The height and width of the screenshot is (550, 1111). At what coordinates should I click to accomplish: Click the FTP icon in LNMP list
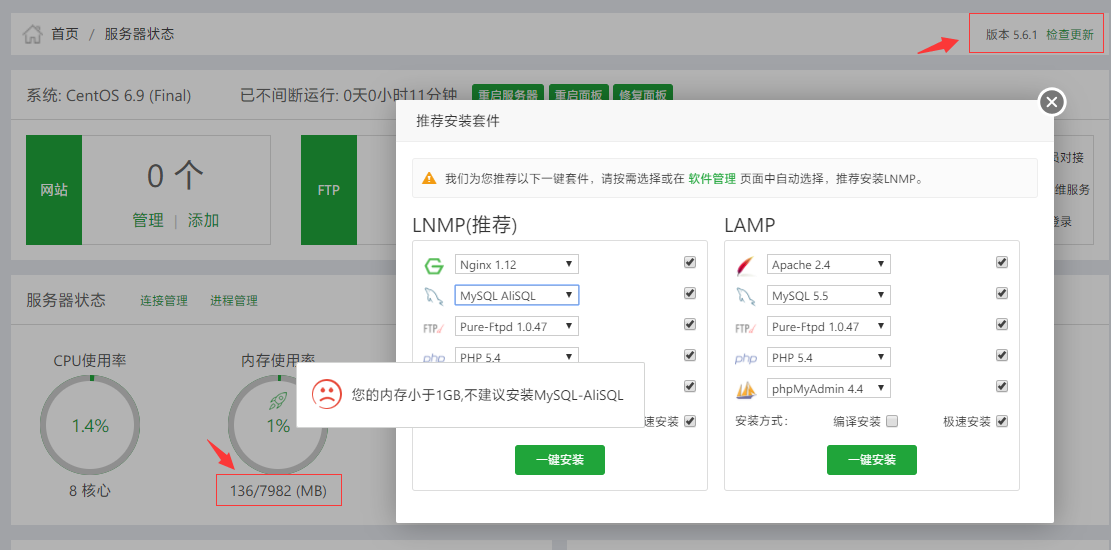[x=434, y=327]
